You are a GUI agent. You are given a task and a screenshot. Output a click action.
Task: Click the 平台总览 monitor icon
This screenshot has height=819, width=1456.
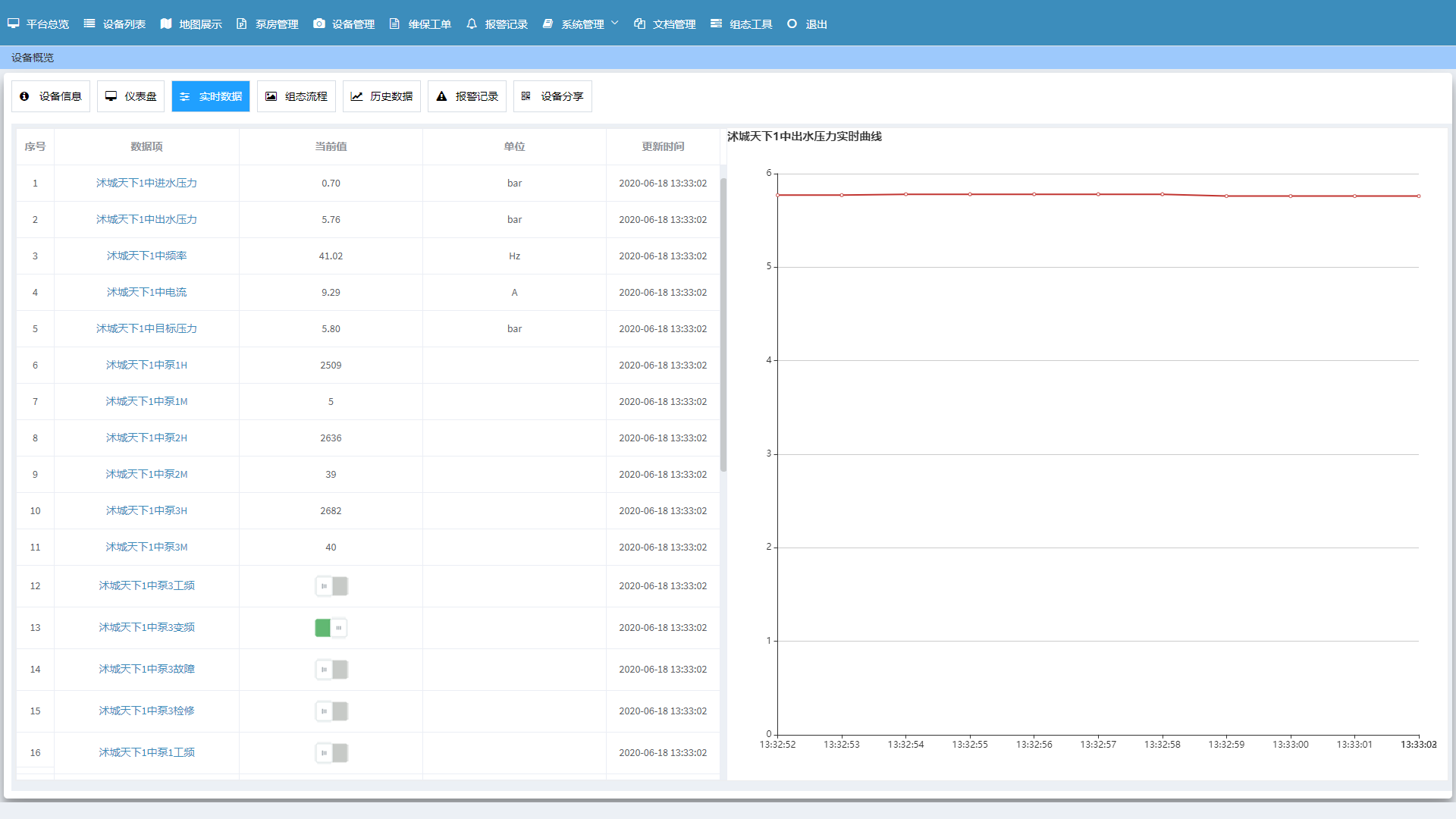(x=14, y=24)
